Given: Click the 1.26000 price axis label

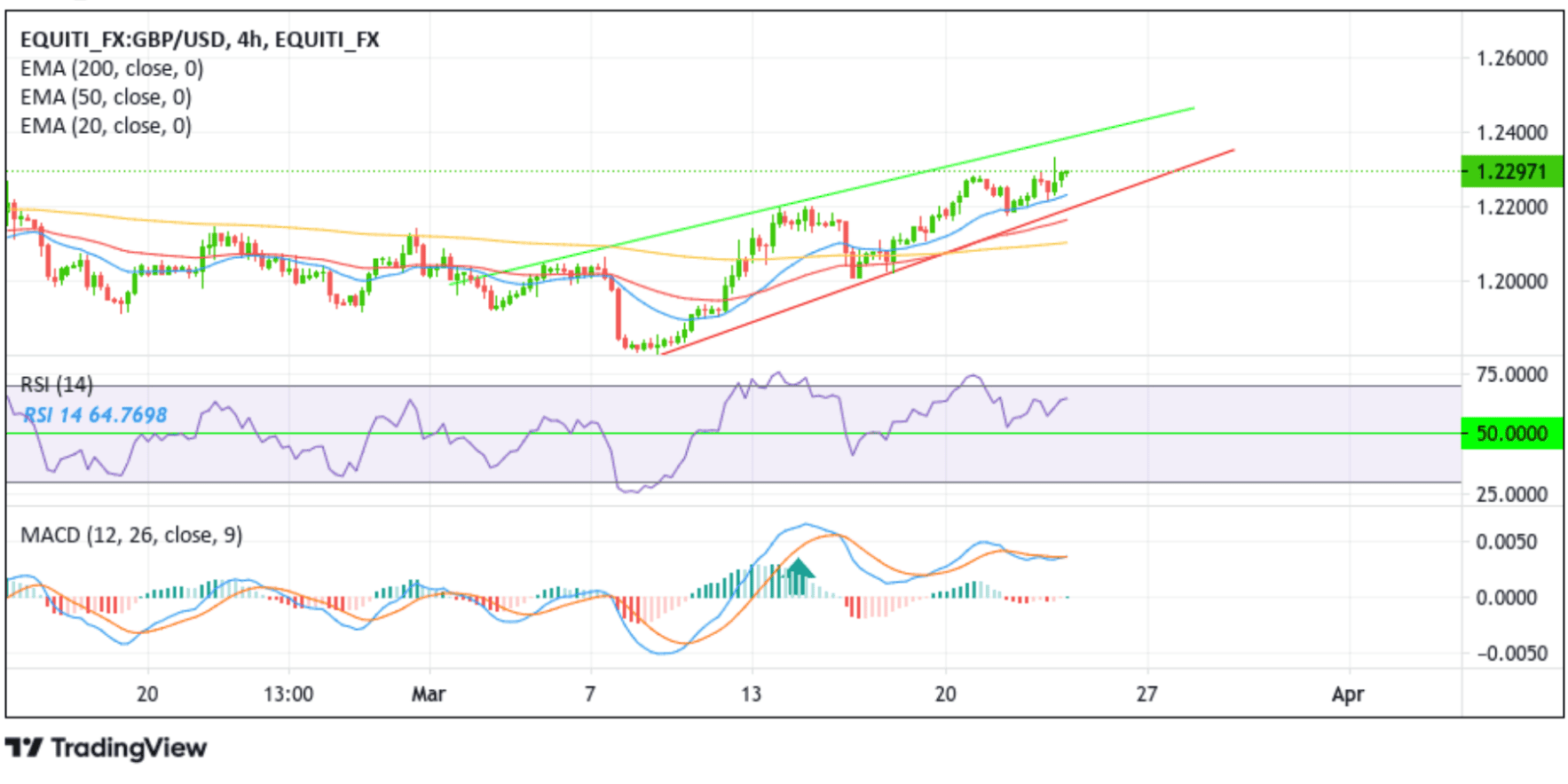Looking at the screenshot, I should [x=1512, y=59].
